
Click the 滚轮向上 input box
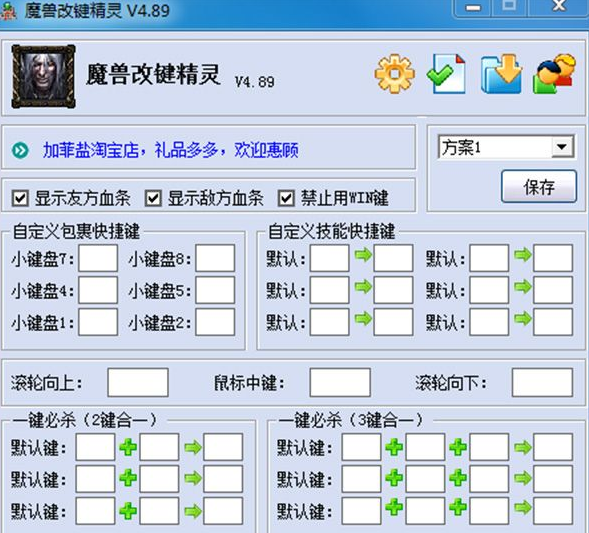point(138,382)
